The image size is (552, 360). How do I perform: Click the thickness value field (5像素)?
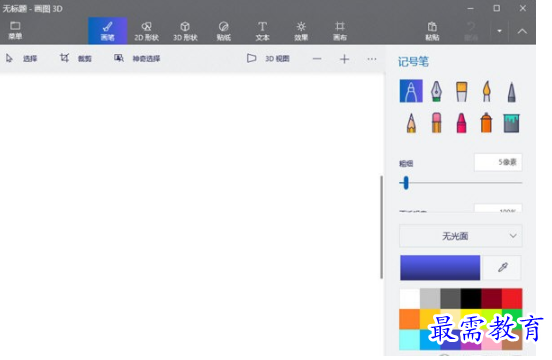click(498, 162)
